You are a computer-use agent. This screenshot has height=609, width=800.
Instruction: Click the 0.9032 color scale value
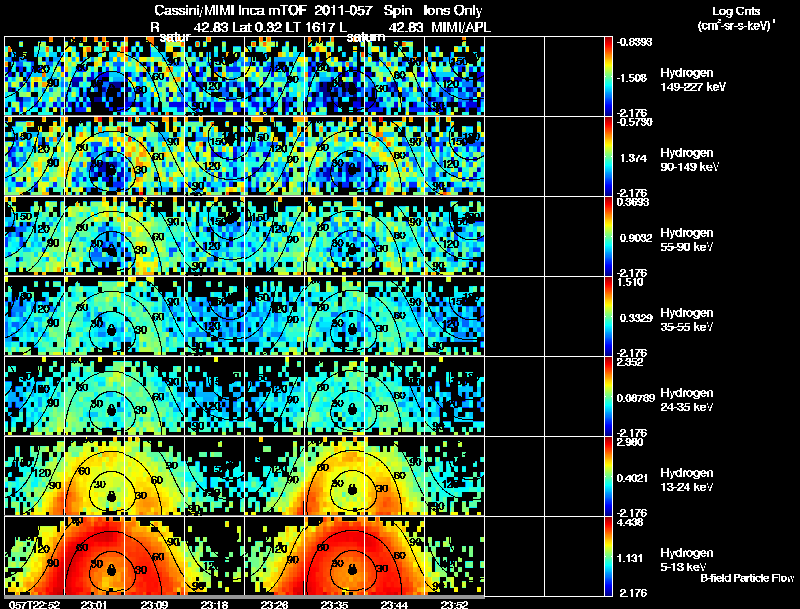click(x=636, y=238)
